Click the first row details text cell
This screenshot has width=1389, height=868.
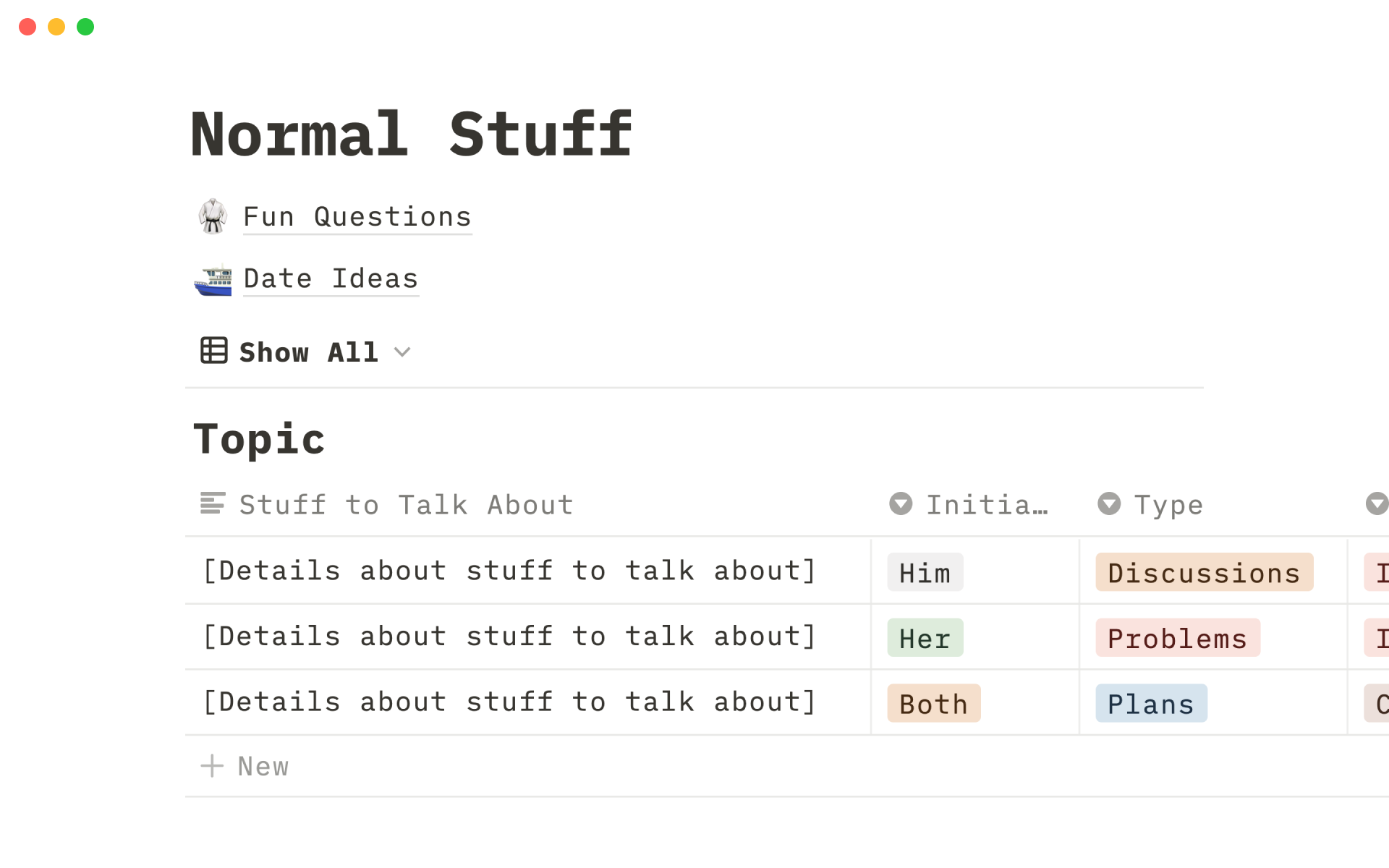[509, 571]
